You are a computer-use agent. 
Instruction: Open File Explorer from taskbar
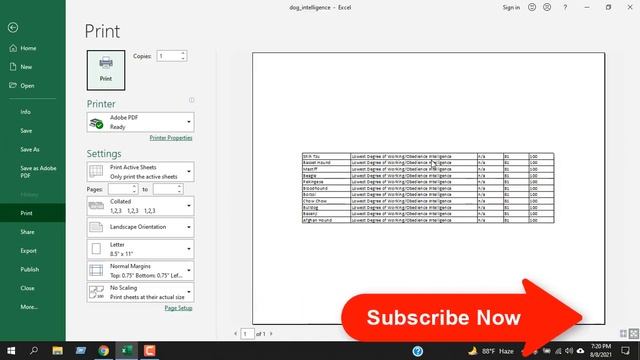tap(57, 351)
